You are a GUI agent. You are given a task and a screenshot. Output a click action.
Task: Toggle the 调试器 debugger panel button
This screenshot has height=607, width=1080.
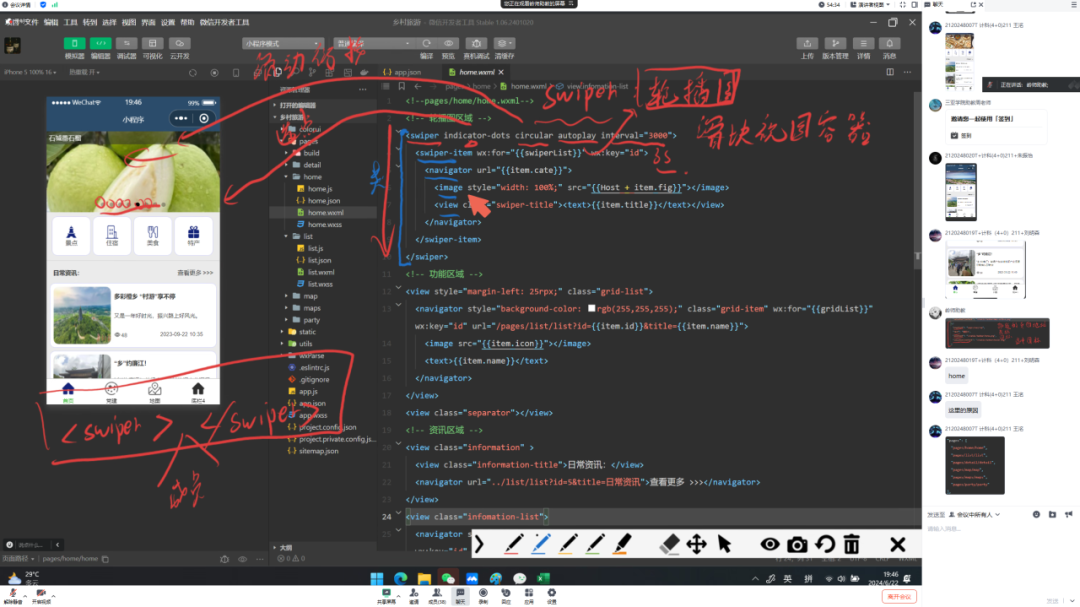(x=127, y=43)
